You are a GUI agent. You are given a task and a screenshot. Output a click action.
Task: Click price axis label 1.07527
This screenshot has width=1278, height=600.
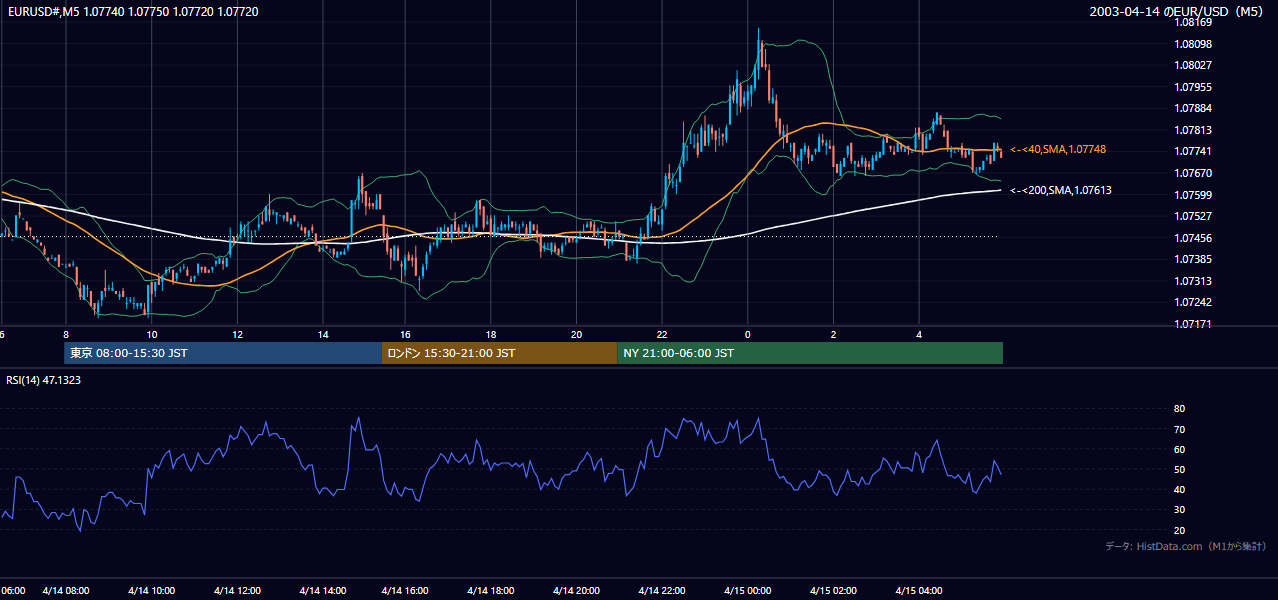click(x=1192, y=216)
